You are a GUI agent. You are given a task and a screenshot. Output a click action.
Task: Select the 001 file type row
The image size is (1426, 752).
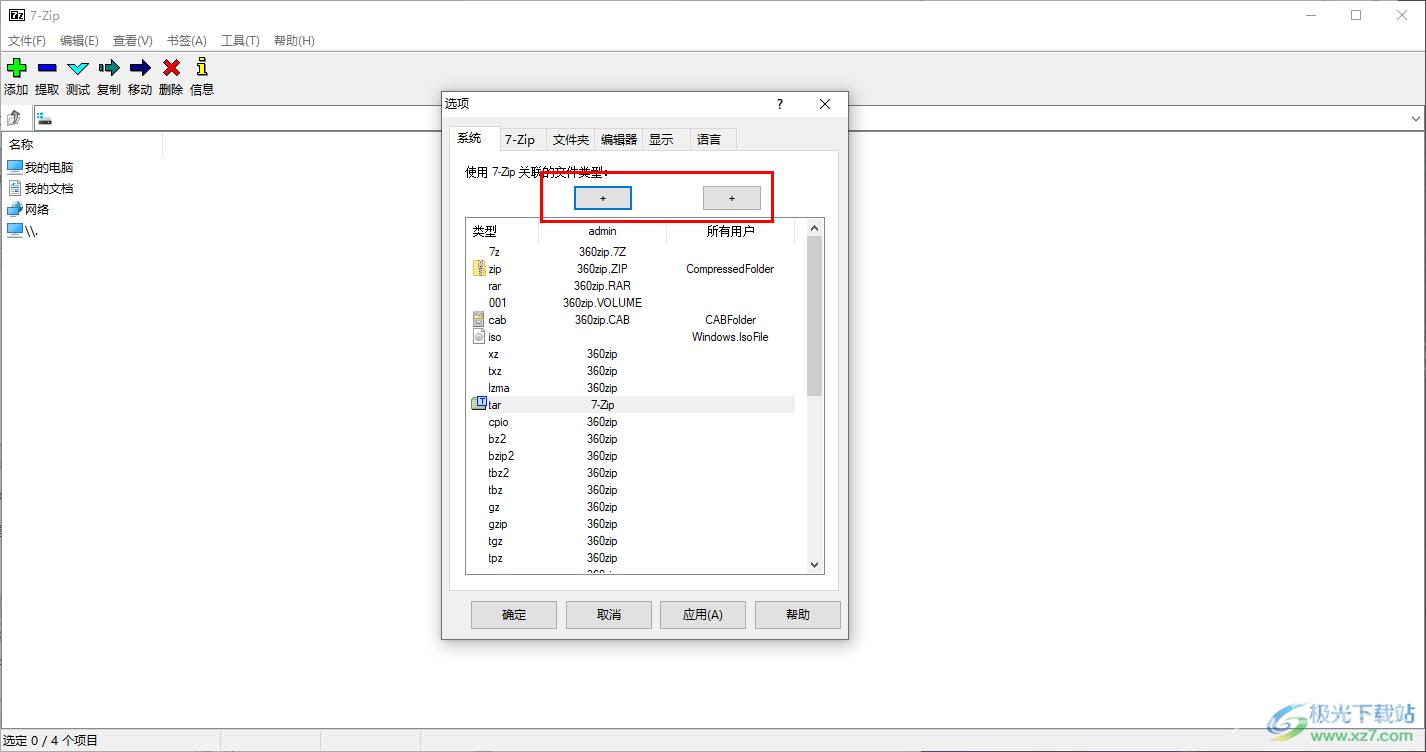point(632,303)
